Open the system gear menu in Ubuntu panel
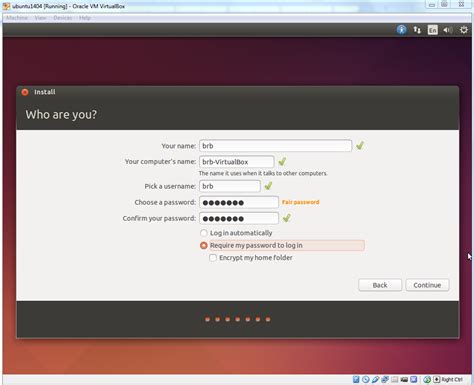The width and height of the screenshot is (474, 385). tap(464, 30)
